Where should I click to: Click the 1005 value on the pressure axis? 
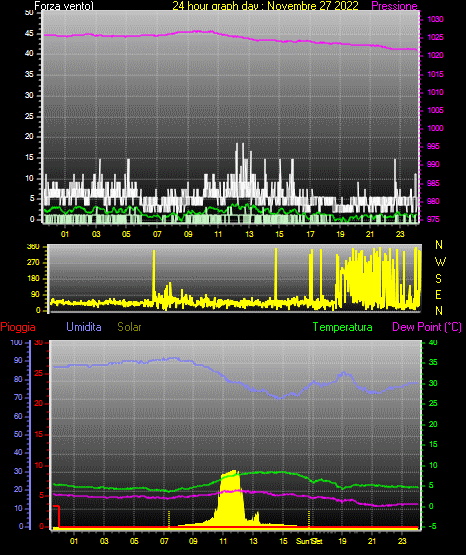click(435, 110)
